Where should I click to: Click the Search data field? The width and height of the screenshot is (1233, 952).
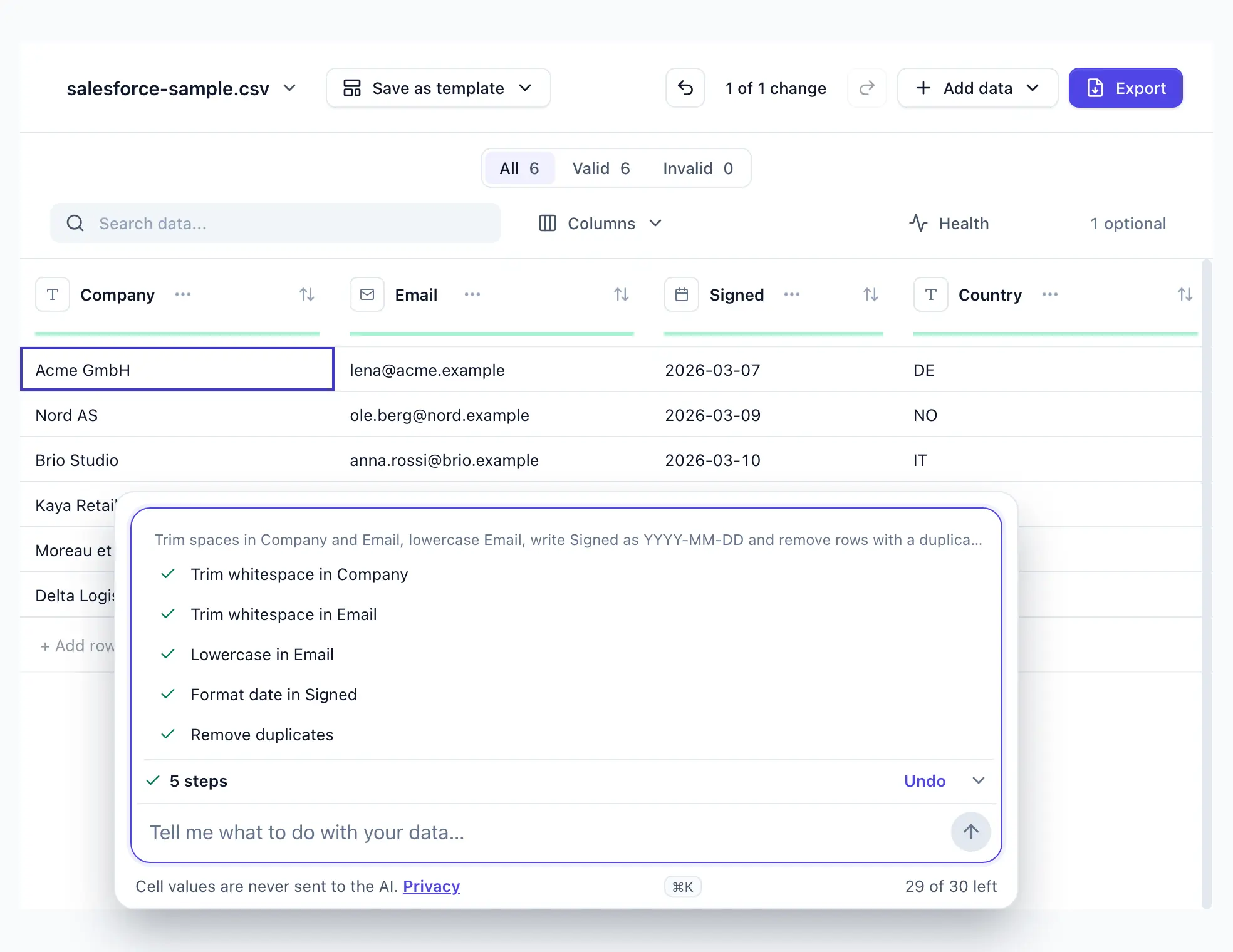pyautogui.click(x=276, y=224)
